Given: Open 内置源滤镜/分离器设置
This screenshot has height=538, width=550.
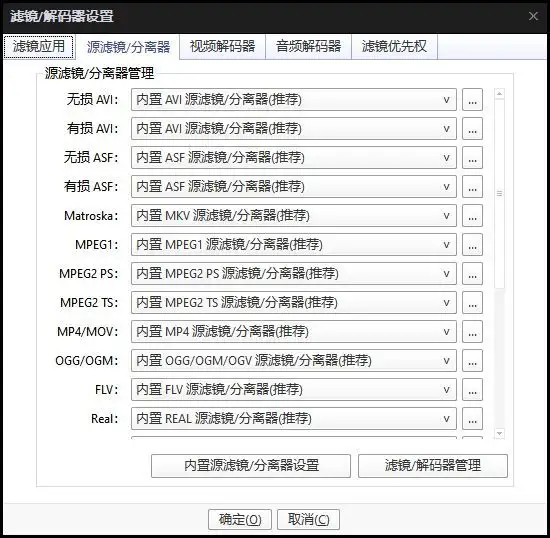Looking at the screenshot, I should click(251, 466).
